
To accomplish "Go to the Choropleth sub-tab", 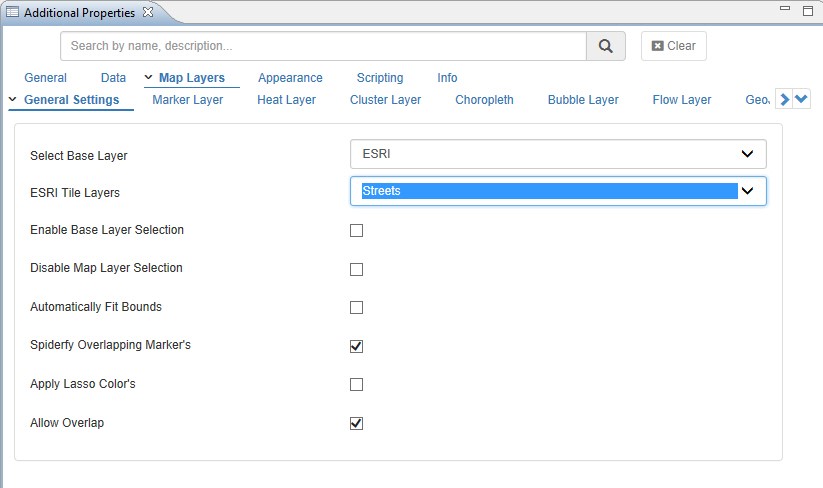I will [484, 100].
